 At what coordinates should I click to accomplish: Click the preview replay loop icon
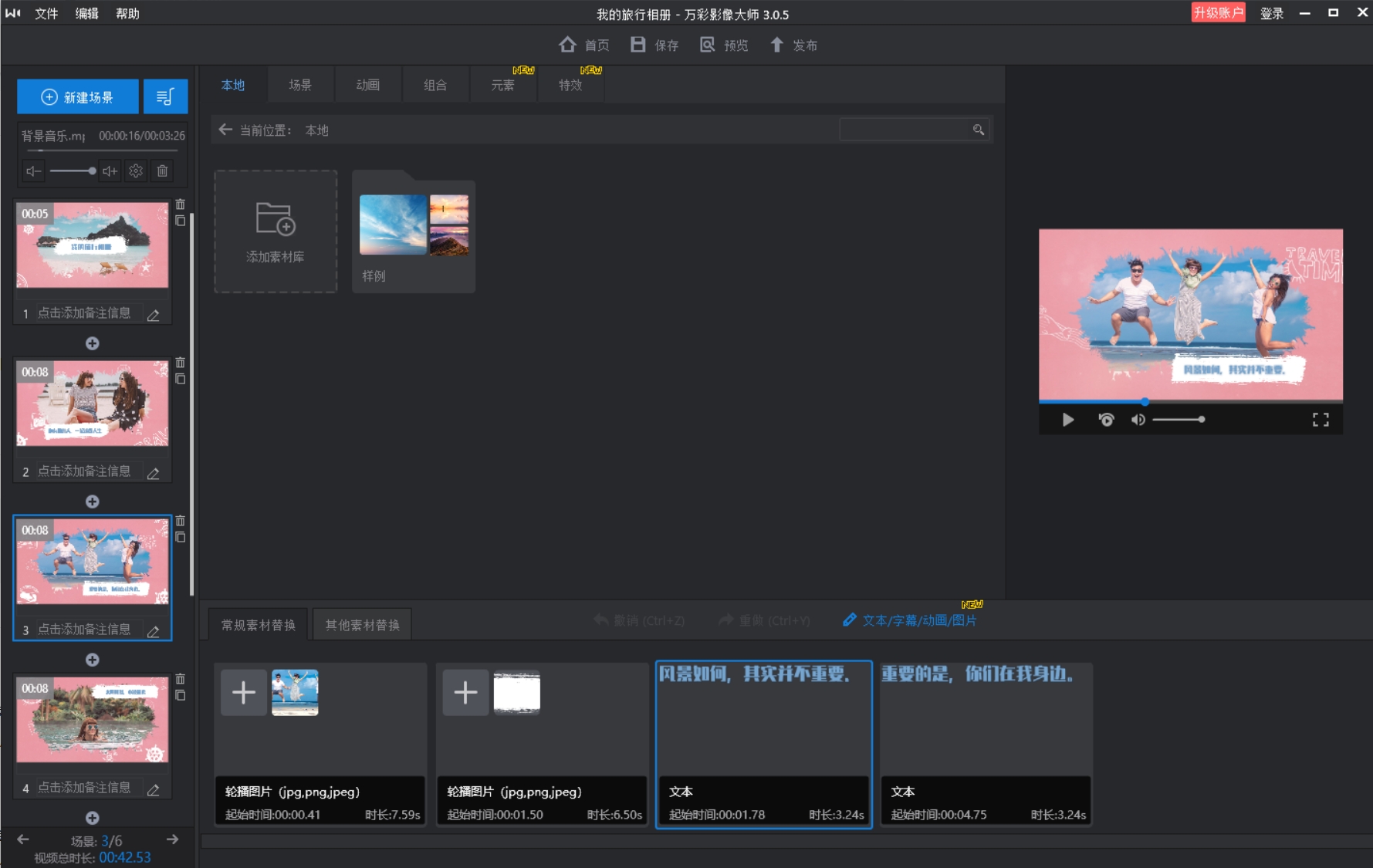point(1106,420)
